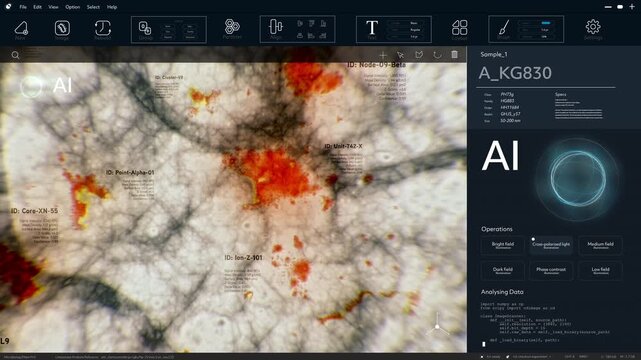Select the New tool icon
The width and height of the screenshot is (641, 360).
pyautogui.click(x=21, y=28)
